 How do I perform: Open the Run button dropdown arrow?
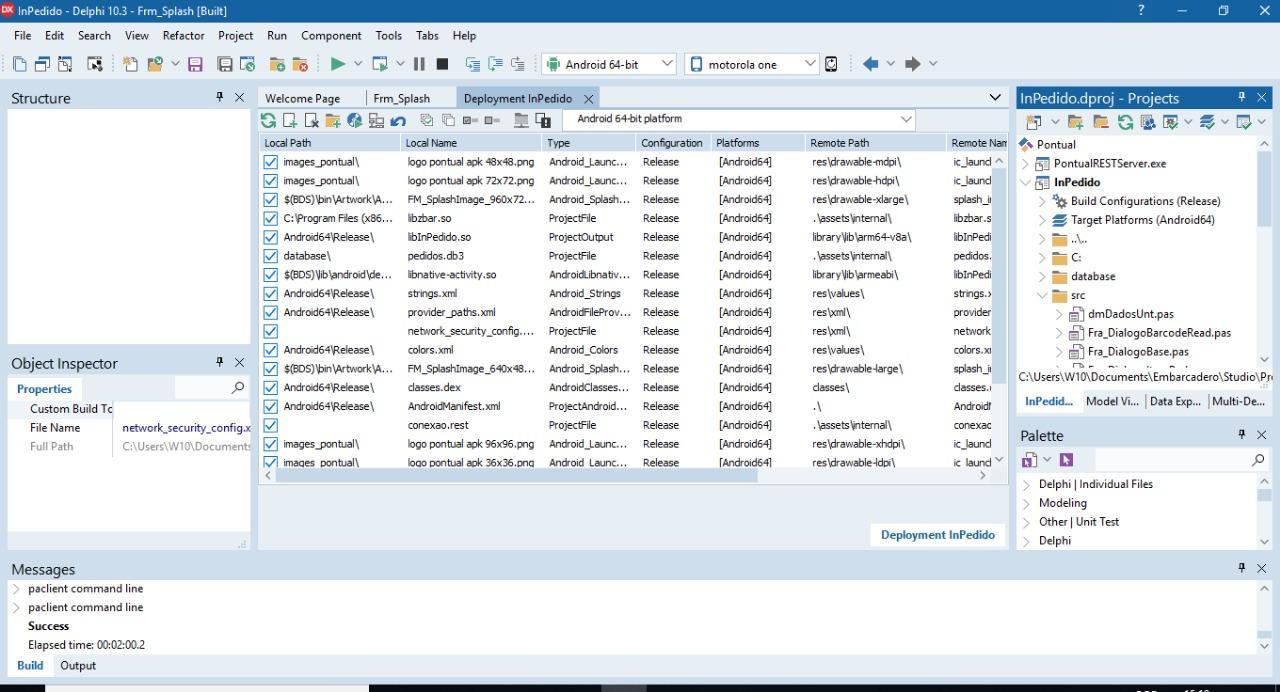click(358, 64)
